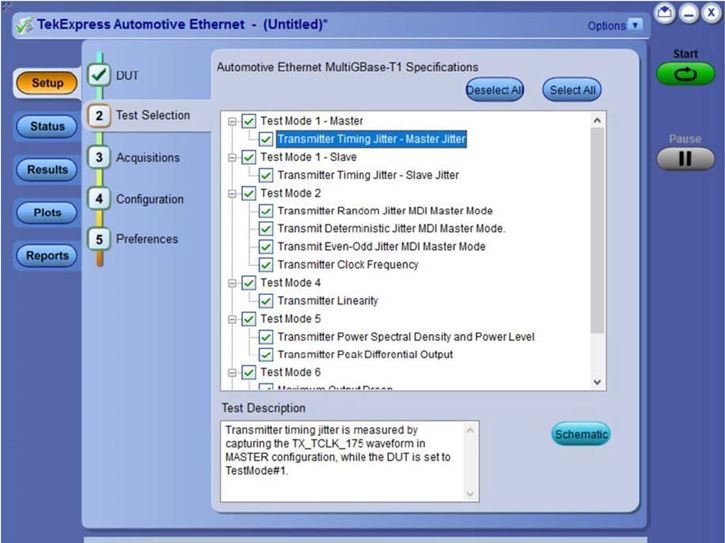Pause the test execution
725x543 pixels.
point(685,159)
